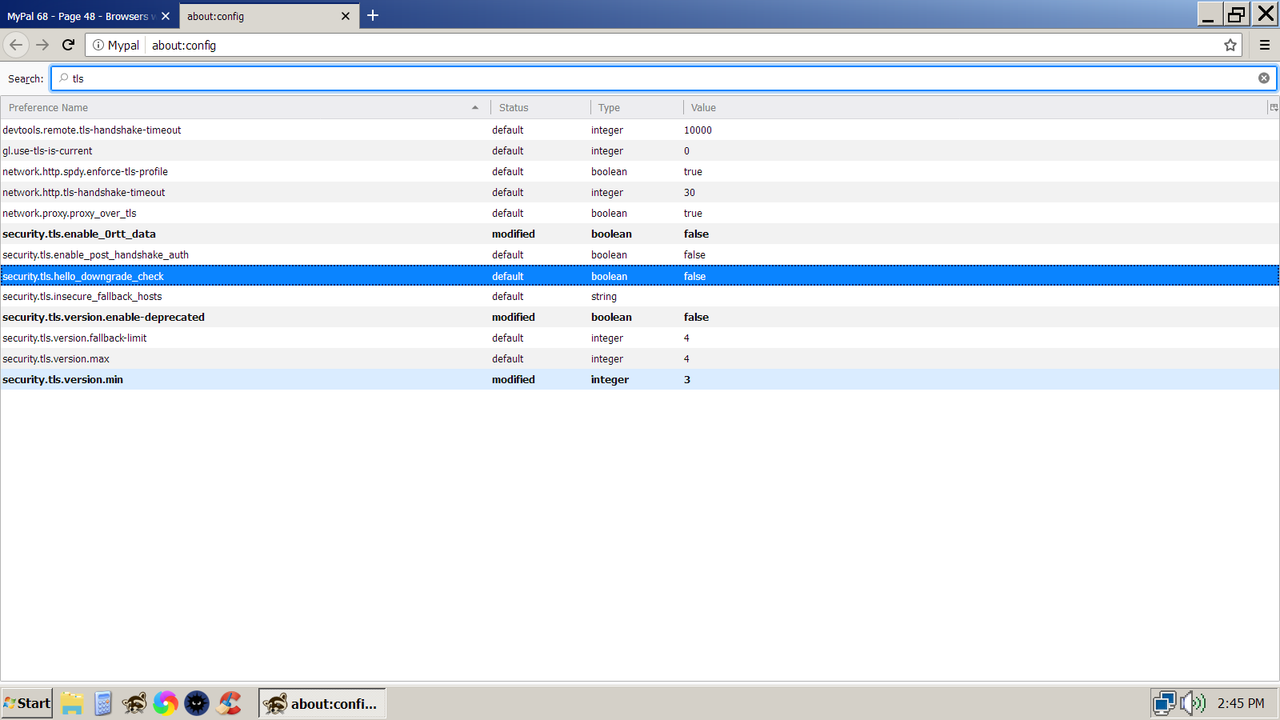Select network.http.spdy.enforce-tls-profile row
This screenshot has width=1280, height=720.
[640, 172]
